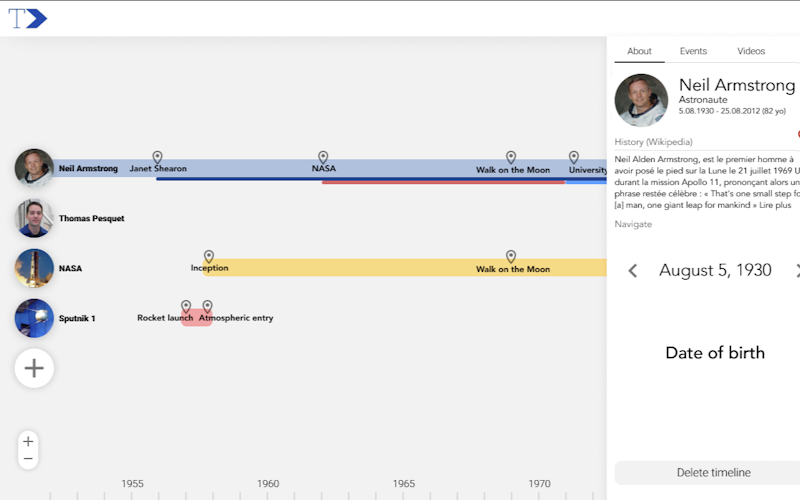Click Neil Armstrong portrait in panel
800x500 pixels.
click(x=641, y=101)
